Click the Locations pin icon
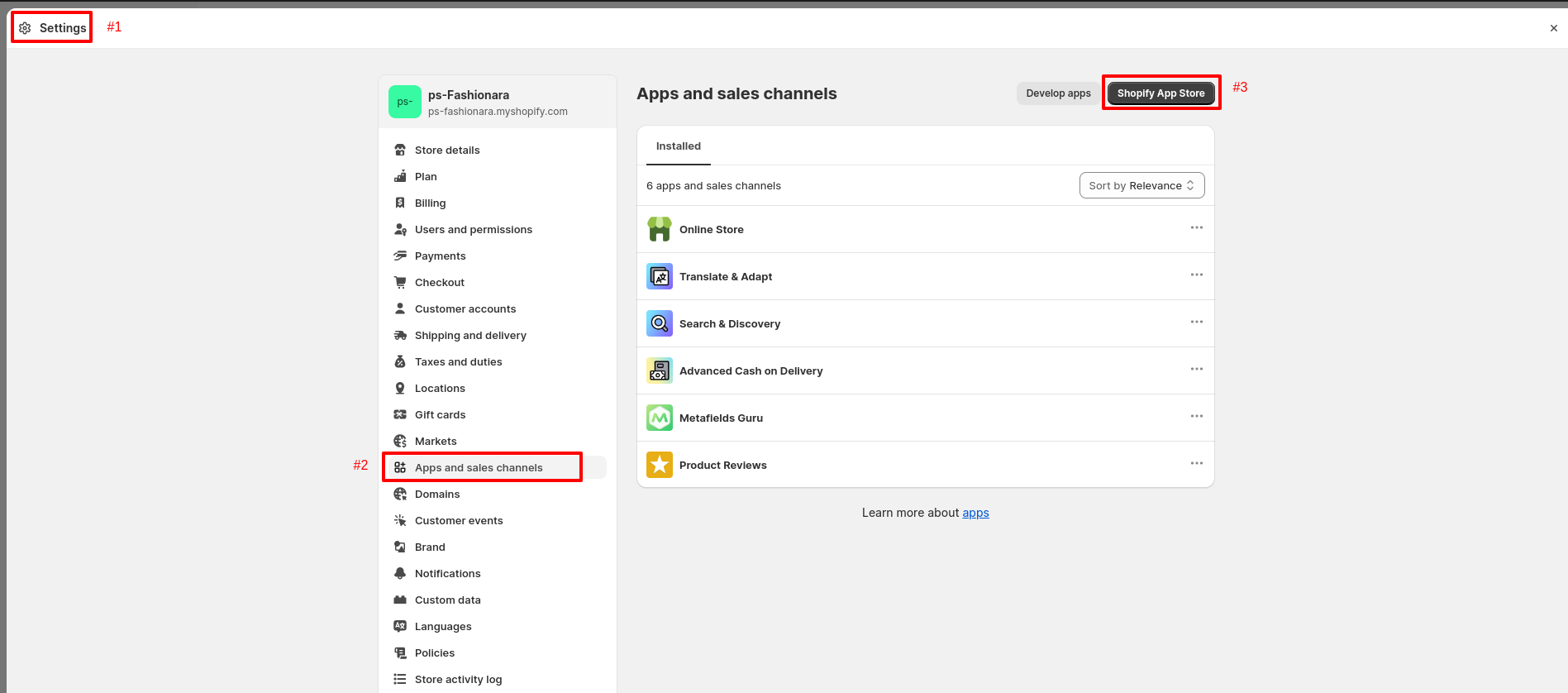 point(400,388)
